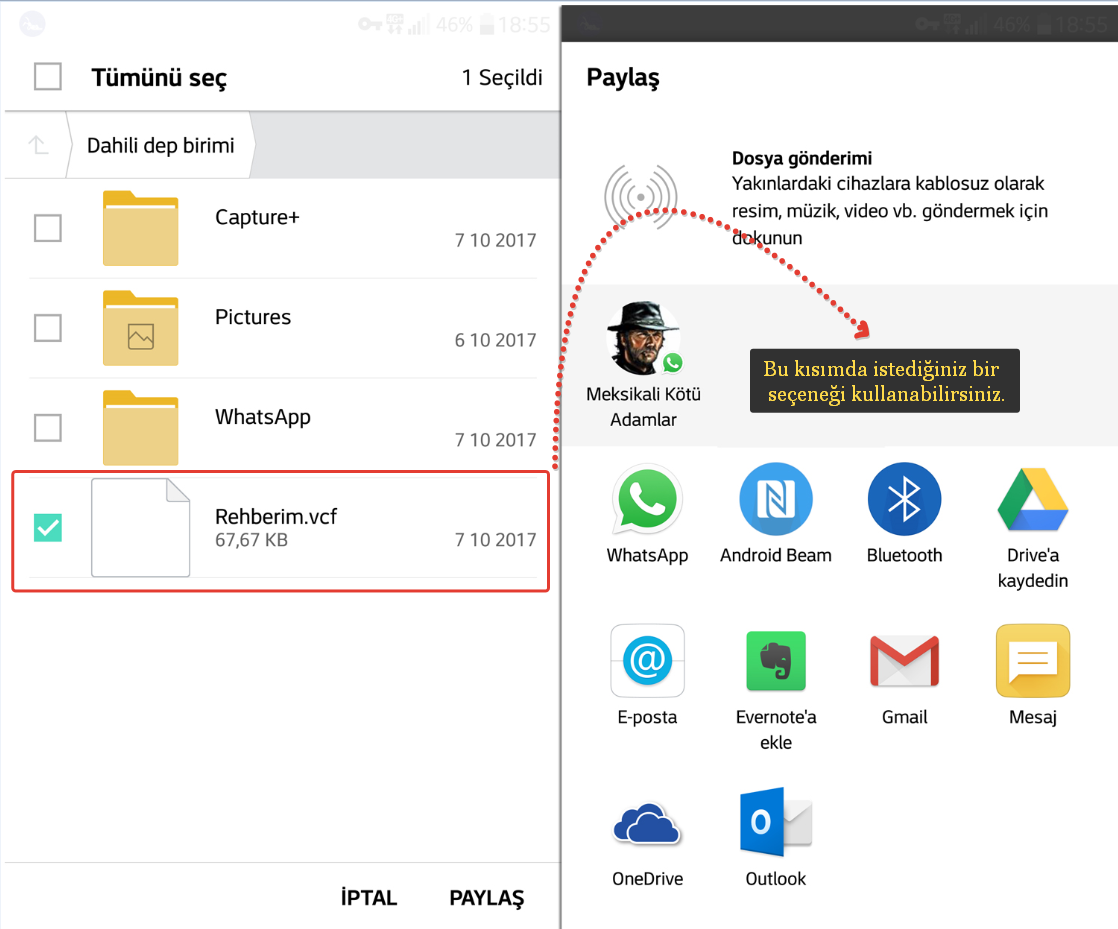Tap the PAYLAŞ button
1118x929 pixels.
pyautogui.click(x=486, y=898)
